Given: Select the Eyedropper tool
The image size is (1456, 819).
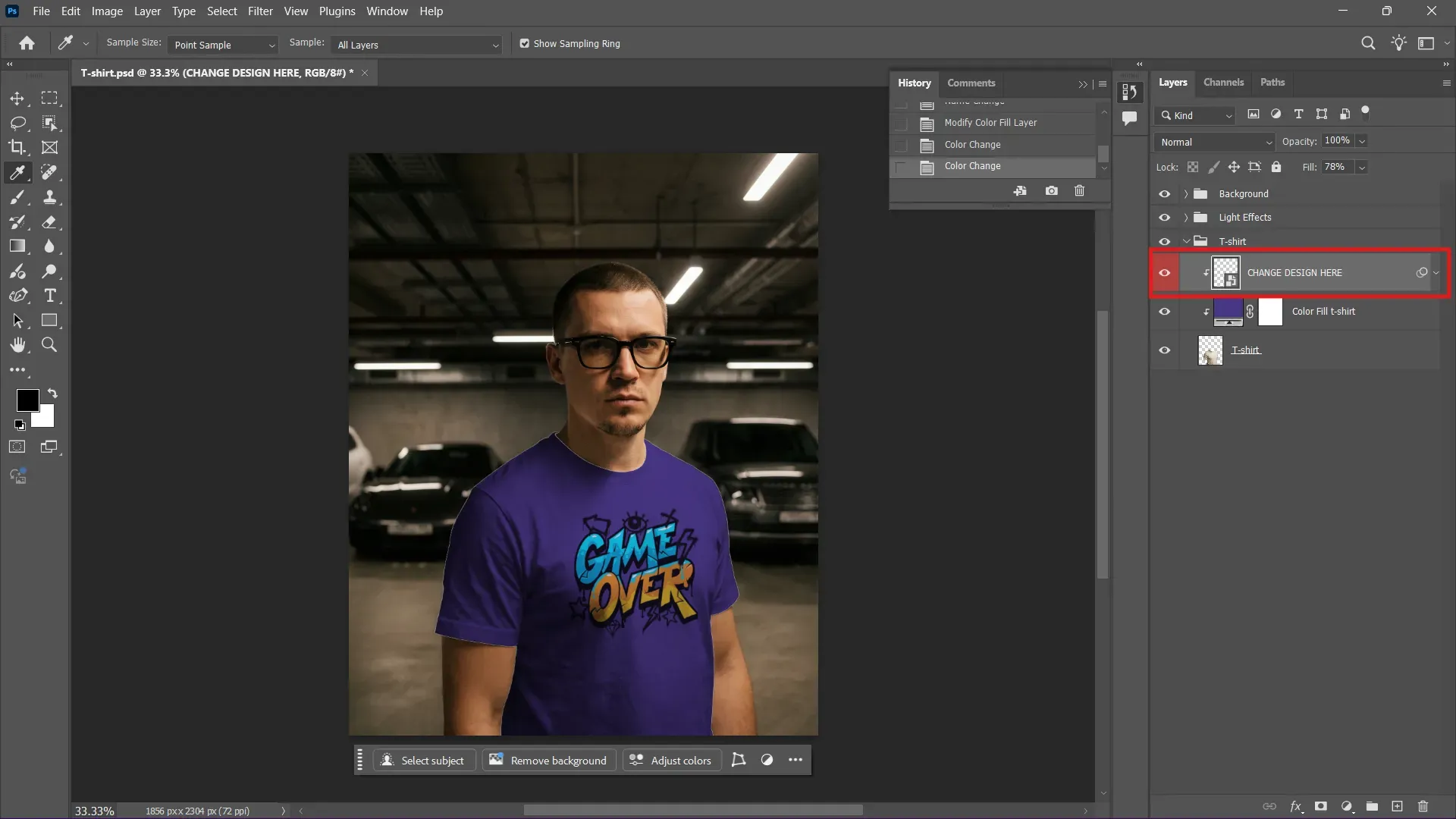Looking at the screenshot, I should point(17,173).
